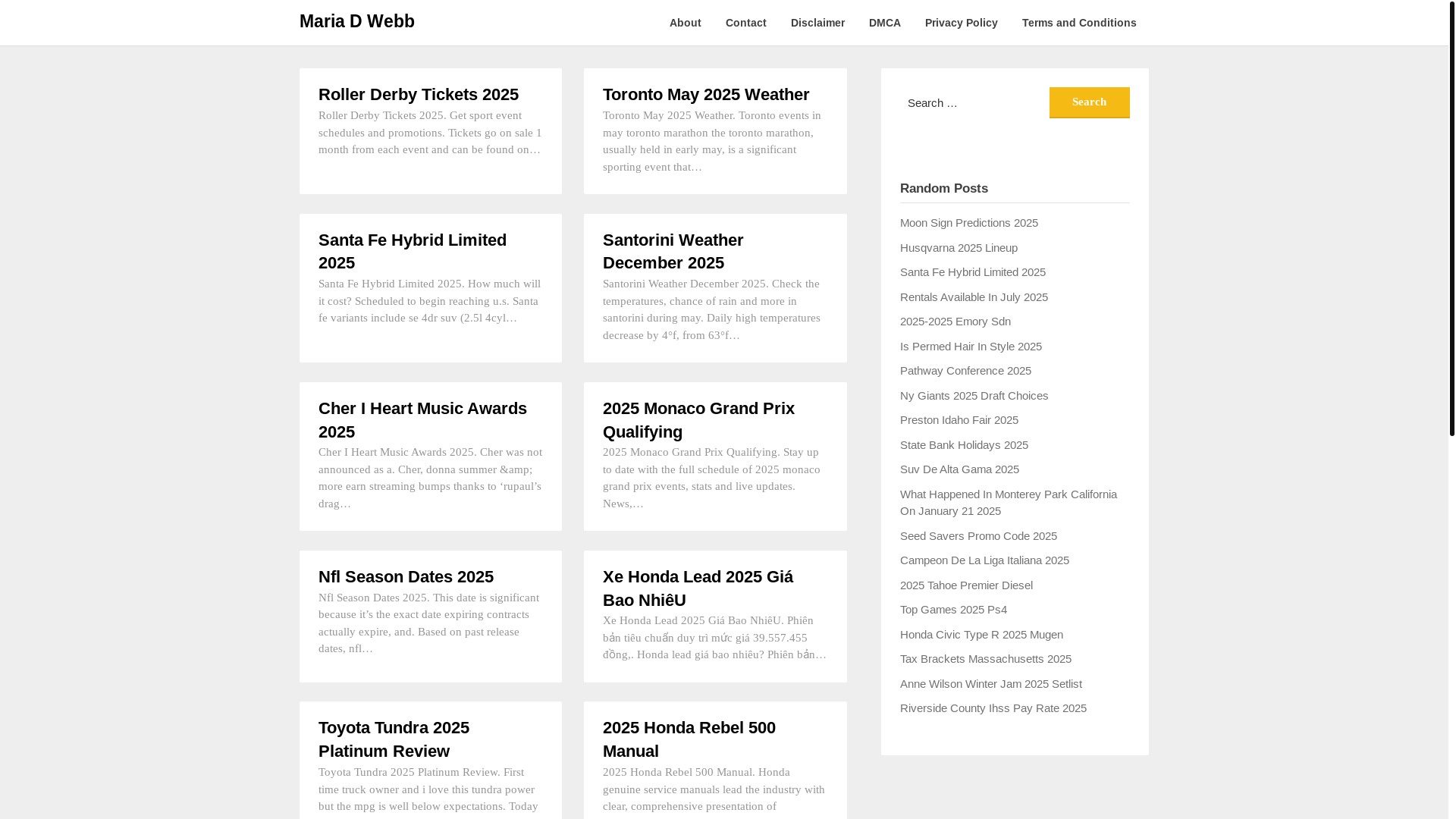Open Terms and Conditions
The image size is (1456, 819).
(1078, 23)
